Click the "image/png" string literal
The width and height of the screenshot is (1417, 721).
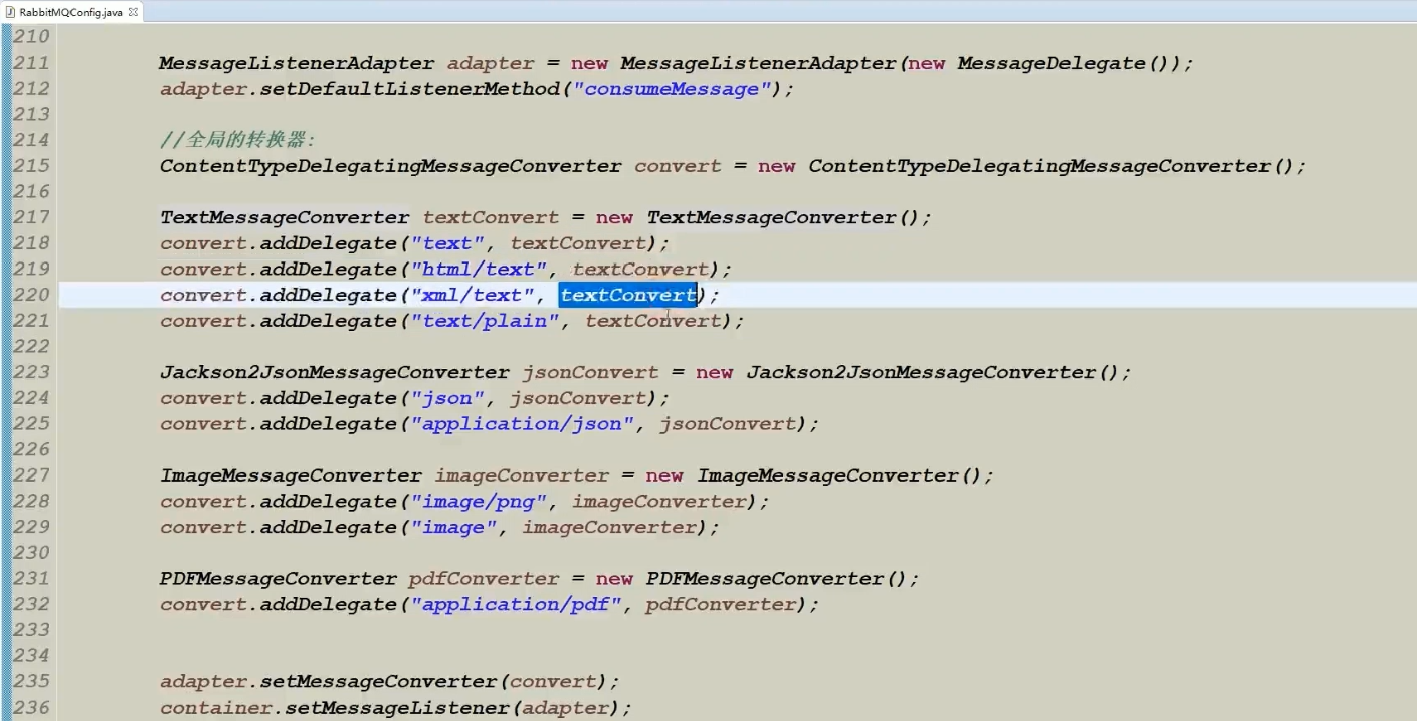tap(478, 501)
